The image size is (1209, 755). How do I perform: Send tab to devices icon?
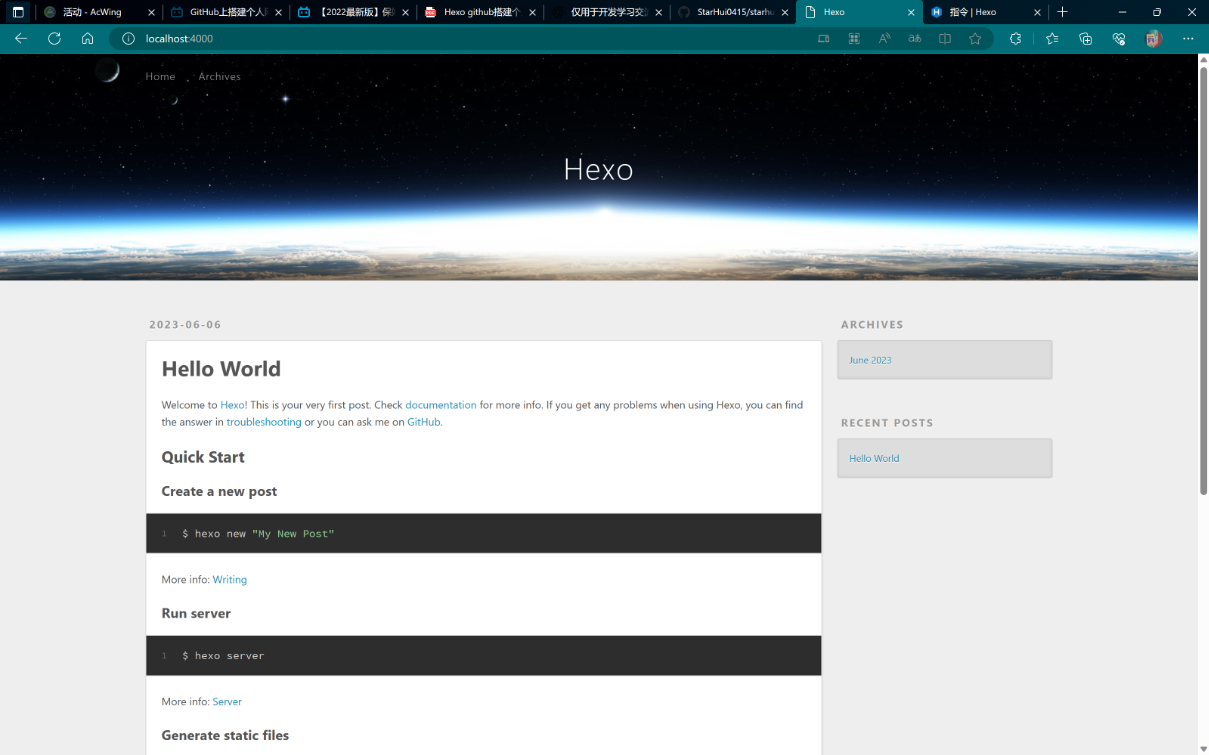click(x=824, y=38)
